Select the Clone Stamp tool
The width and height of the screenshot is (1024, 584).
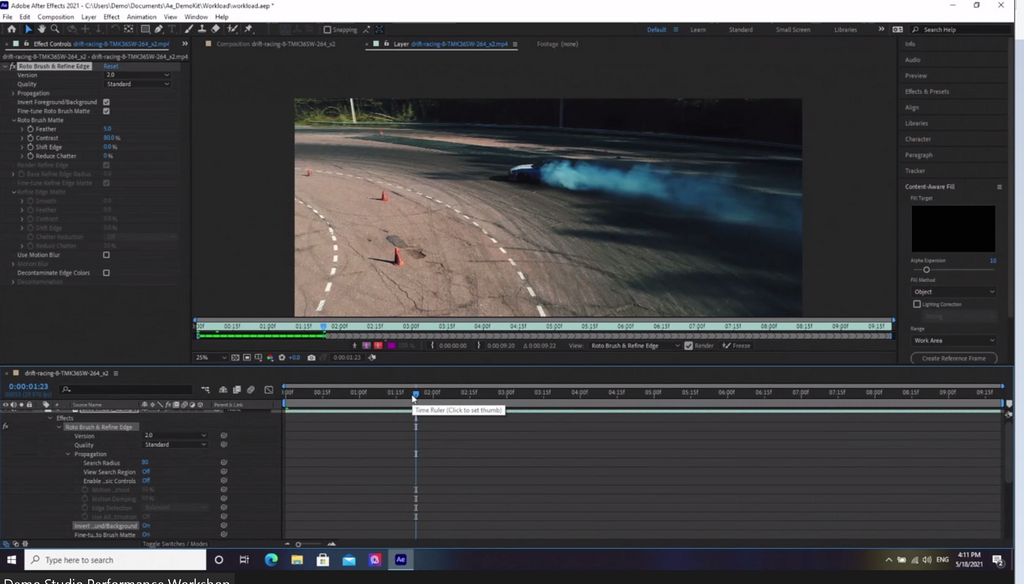(202, 29)
